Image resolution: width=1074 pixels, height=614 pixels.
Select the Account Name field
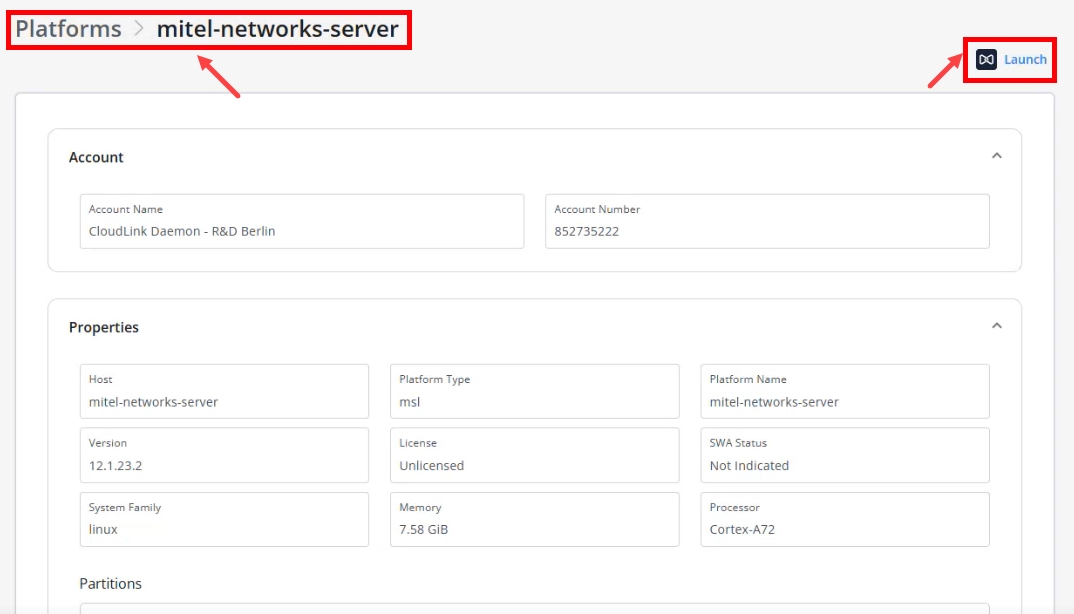pos(302,221)
